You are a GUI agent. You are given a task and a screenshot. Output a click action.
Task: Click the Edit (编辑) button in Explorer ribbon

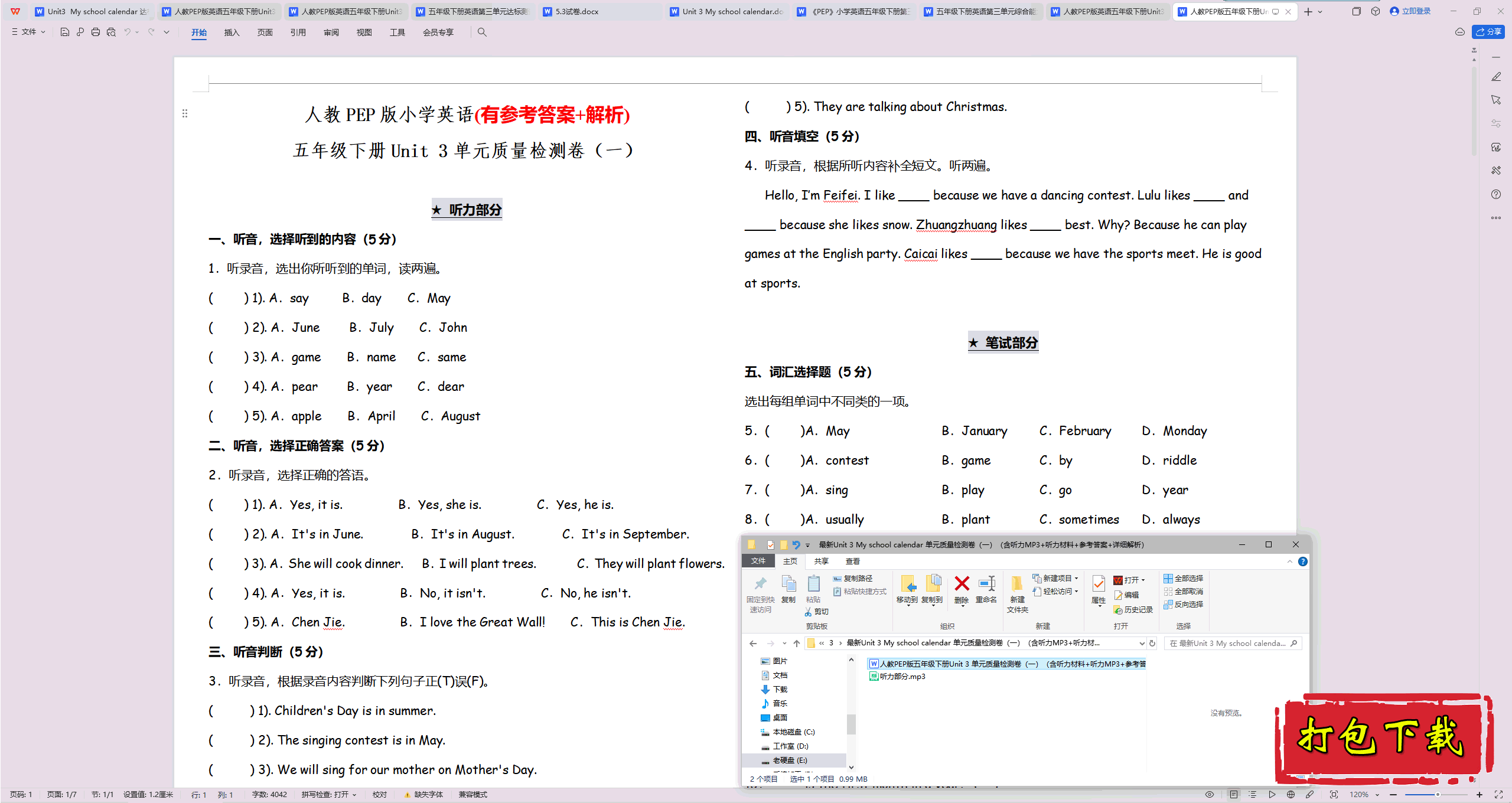(x=1126, y=595)
